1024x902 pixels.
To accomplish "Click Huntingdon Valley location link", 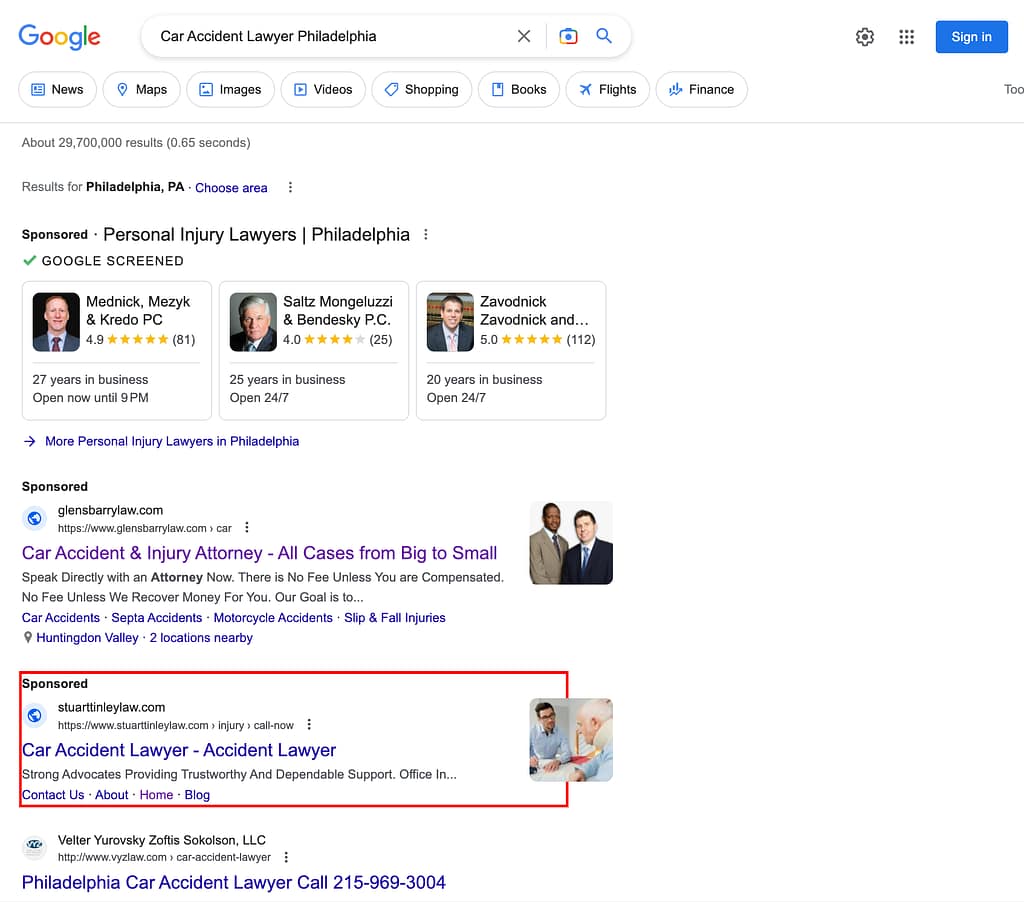I will (88, 637).
